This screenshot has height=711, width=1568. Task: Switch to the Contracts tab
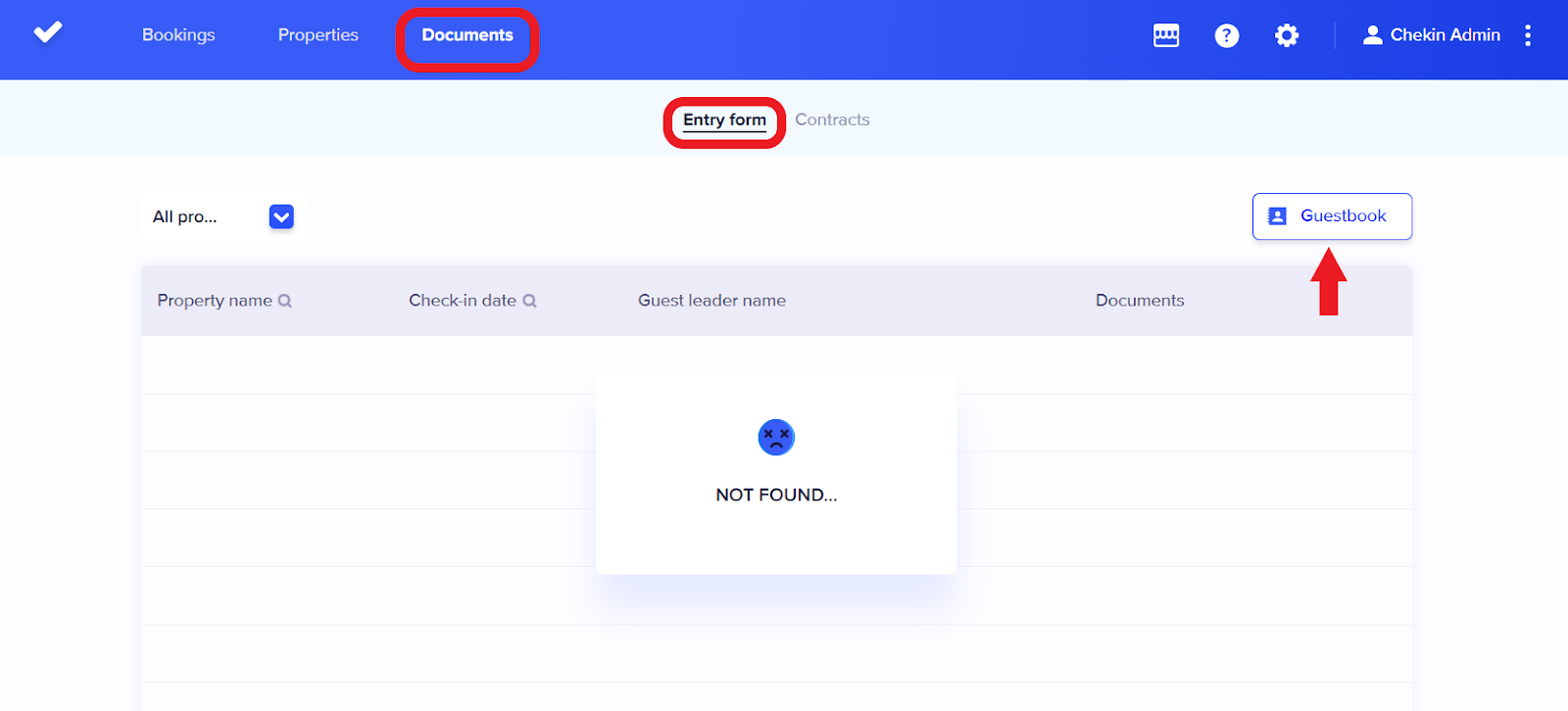tap(832, 120)
